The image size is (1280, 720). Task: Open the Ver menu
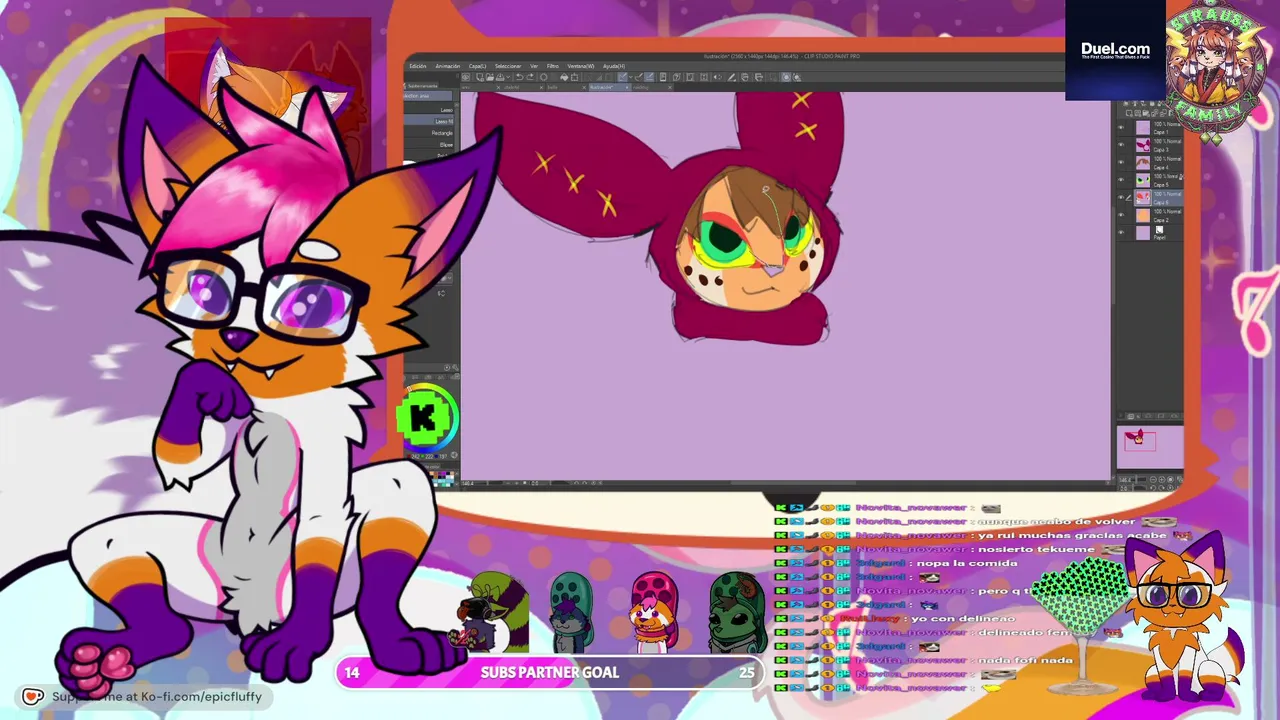pos(534,66)
